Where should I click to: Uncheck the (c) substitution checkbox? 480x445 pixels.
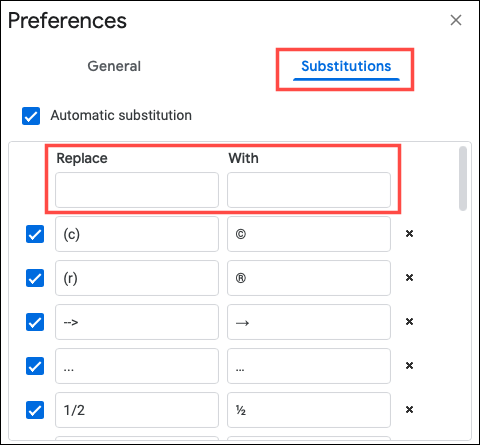(x=35, y=234)
